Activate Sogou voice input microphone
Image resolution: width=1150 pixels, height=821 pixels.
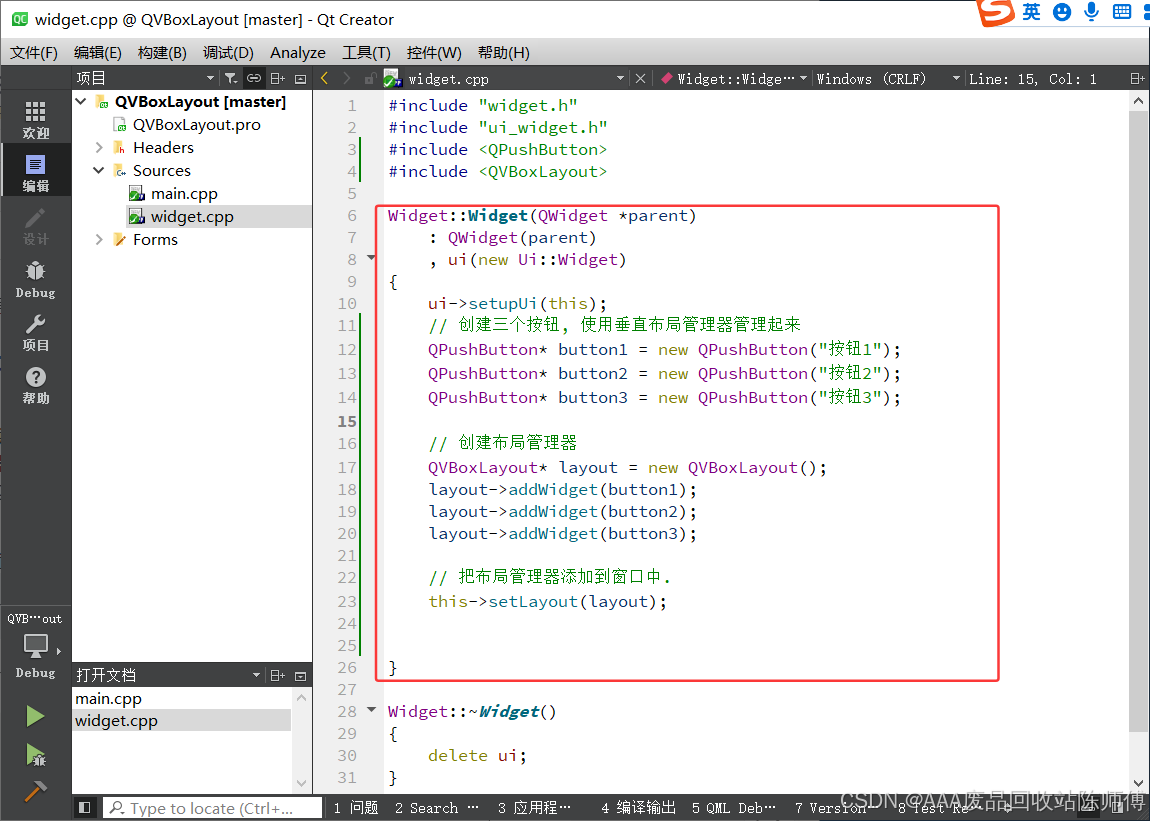(x=1091, y=12)
